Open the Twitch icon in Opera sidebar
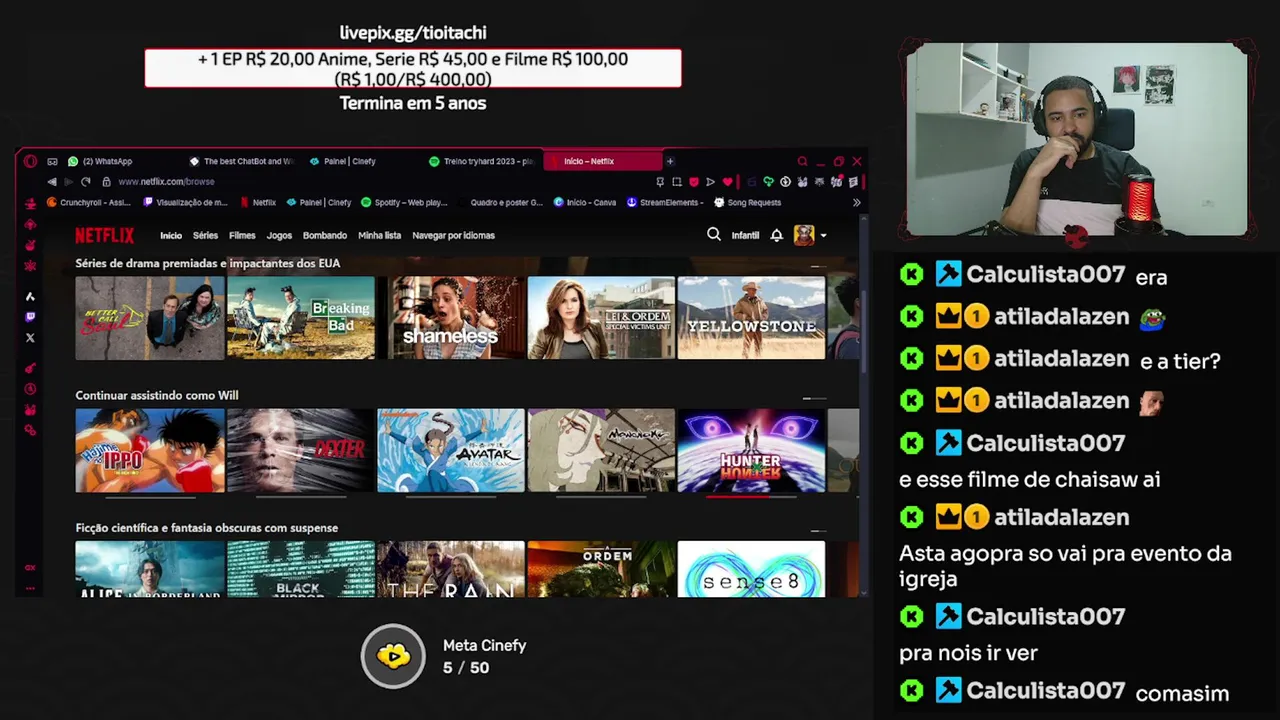 point(30,317)
